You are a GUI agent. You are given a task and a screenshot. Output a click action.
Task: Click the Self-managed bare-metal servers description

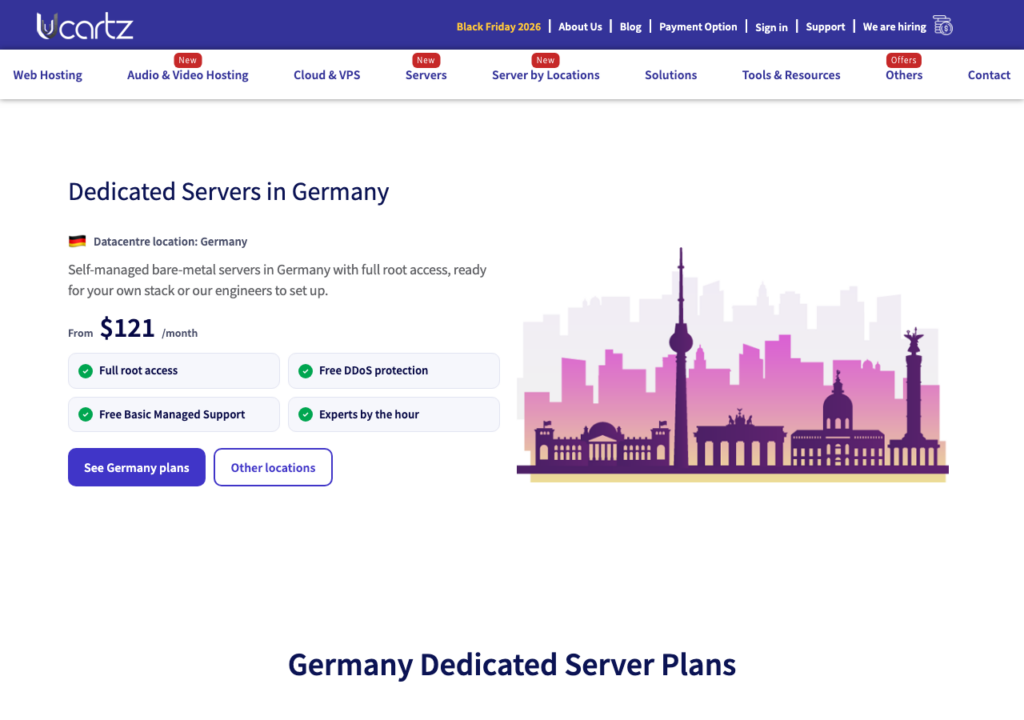(x=277, y=280)
